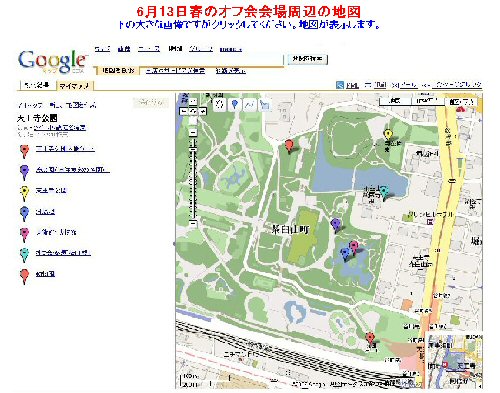This screenshot has width=500, height=393.
Task: Select the blue placemark tool
Action: (235, 104)
